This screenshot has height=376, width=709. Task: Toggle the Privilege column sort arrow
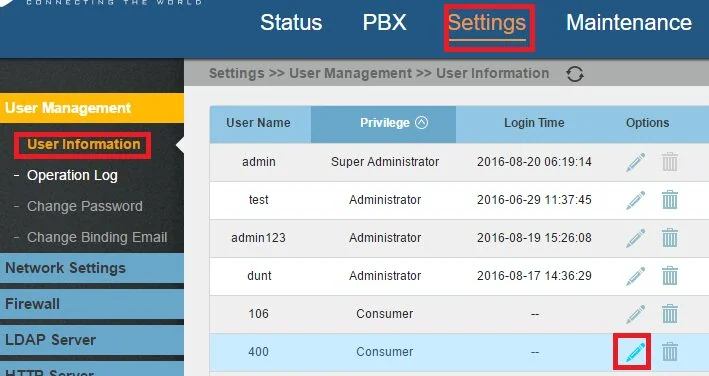coord(421,122)
